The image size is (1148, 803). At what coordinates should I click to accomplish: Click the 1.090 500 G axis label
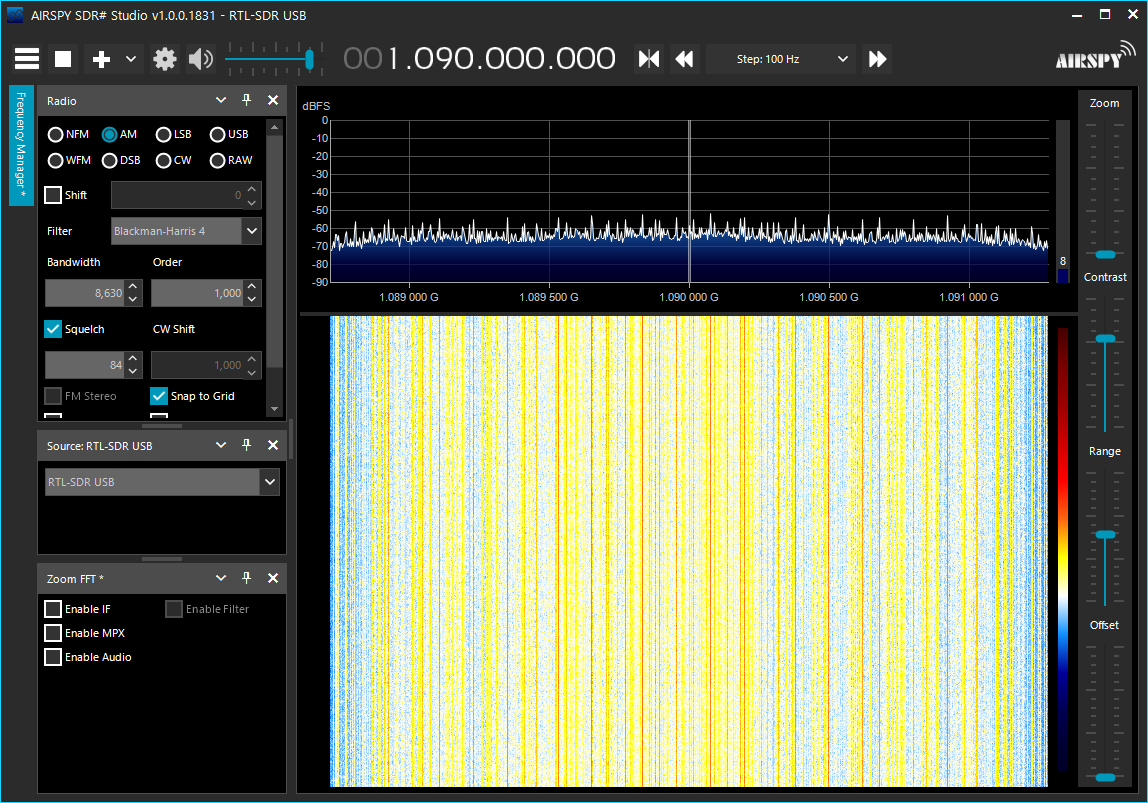pyautogui.click(x=828, y=297)
